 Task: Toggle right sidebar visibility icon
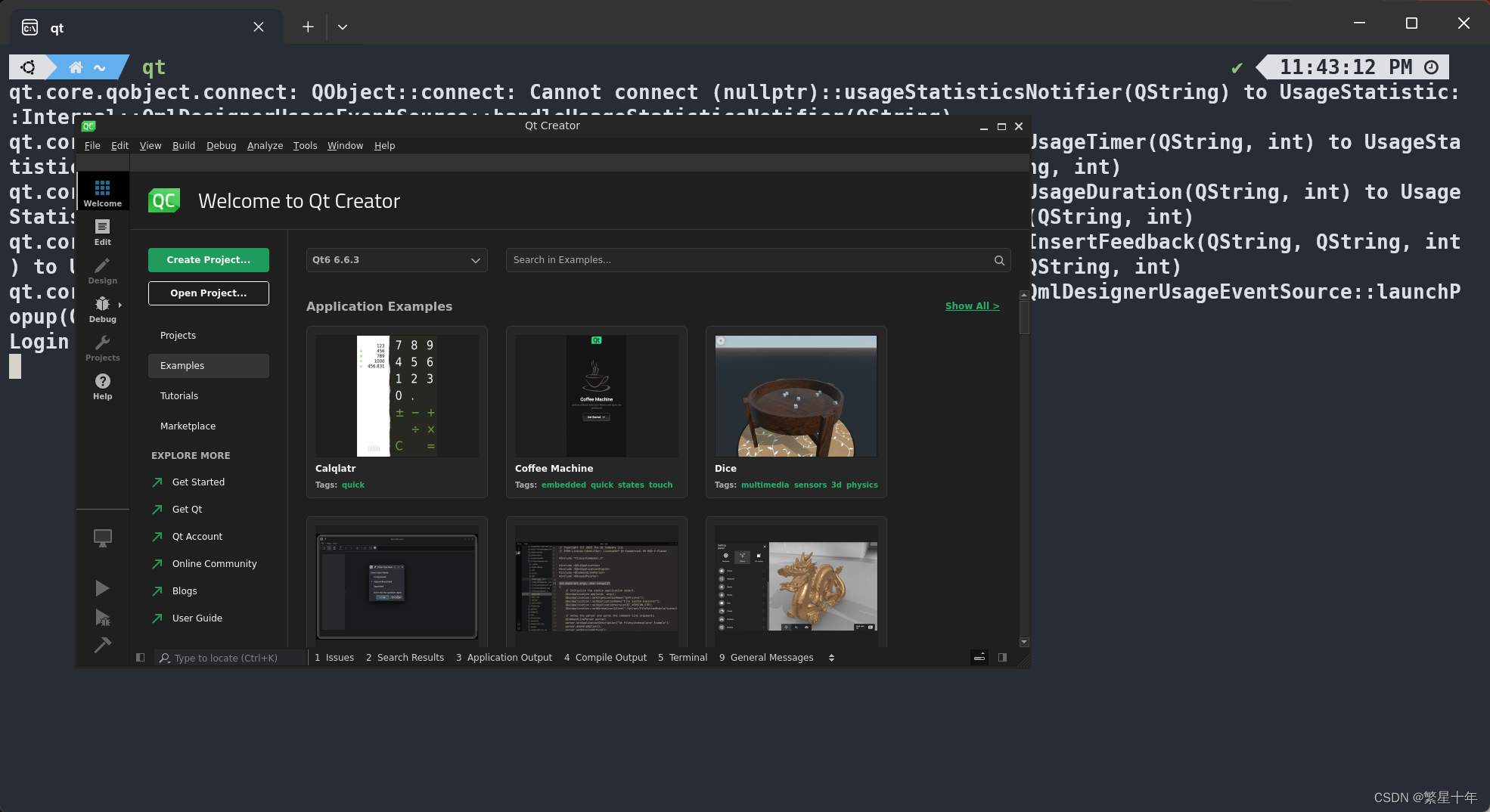click(1003, 658)
